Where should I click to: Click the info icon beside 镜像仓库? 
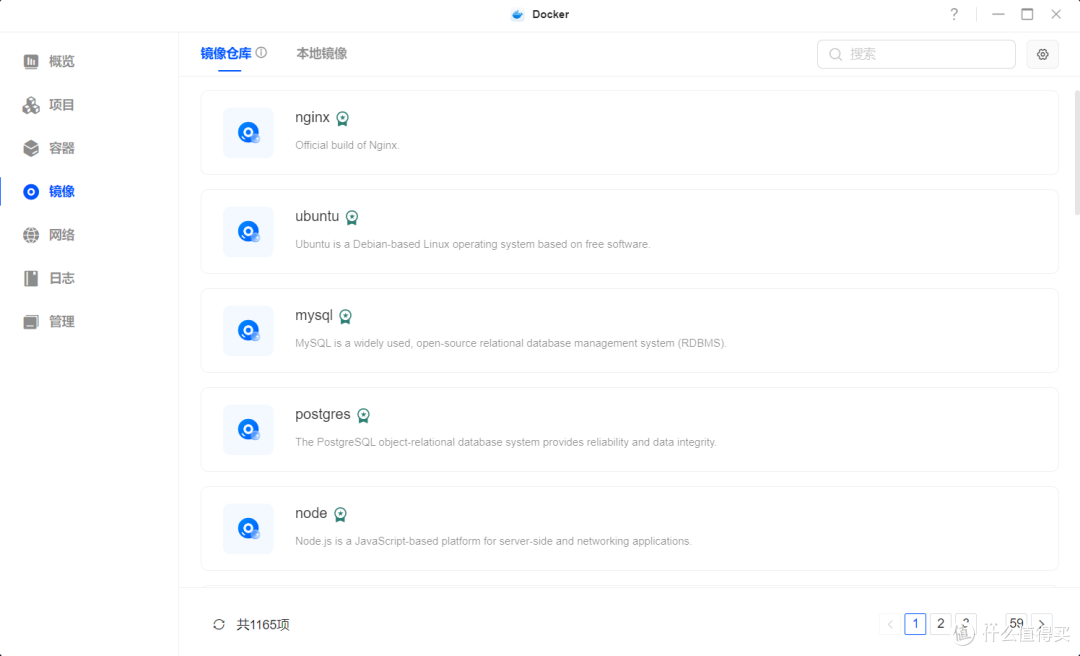point(261,52)
